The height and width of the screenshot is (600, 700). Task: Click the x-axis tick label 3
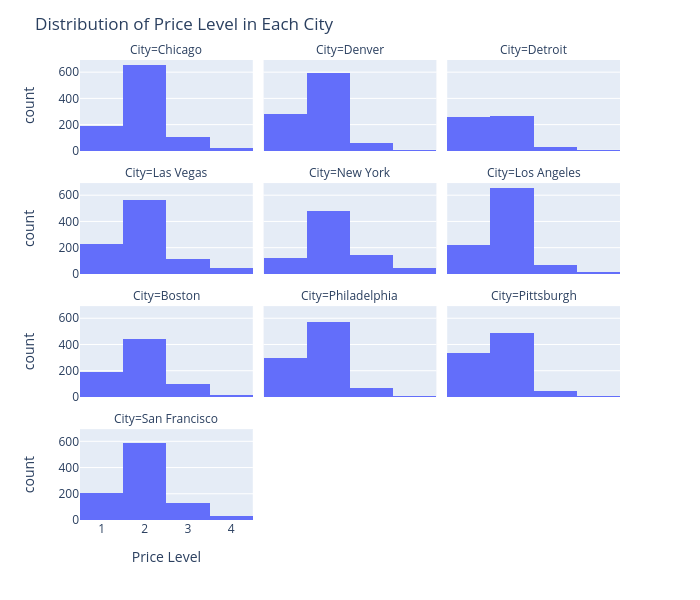(x=187, y=529)
